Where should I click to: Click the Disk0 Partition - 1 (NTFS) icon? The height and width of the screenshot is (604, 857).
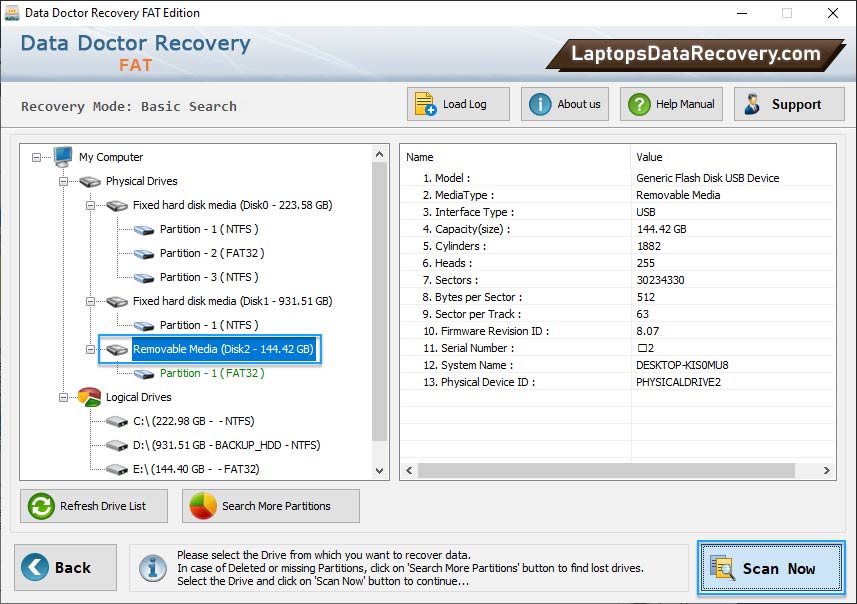coord(144,230)
